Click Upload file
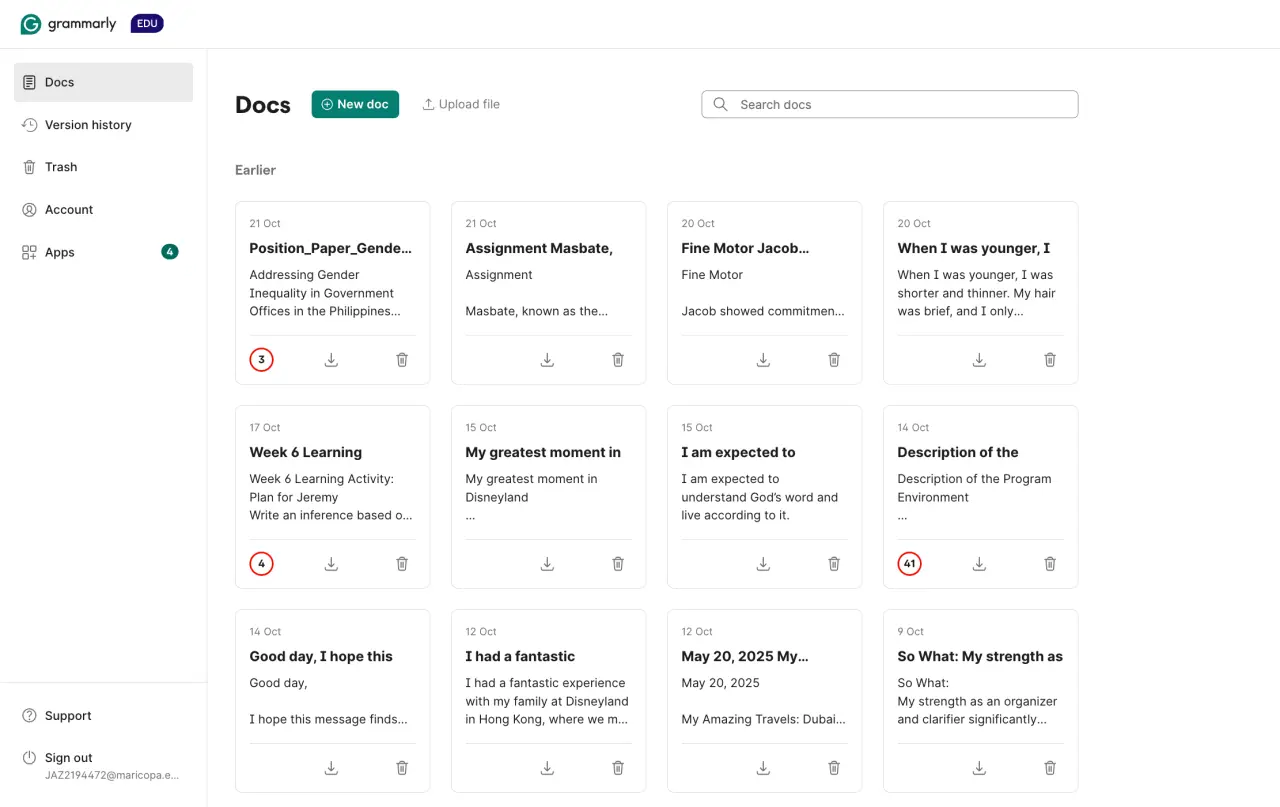 pos(461,104)
